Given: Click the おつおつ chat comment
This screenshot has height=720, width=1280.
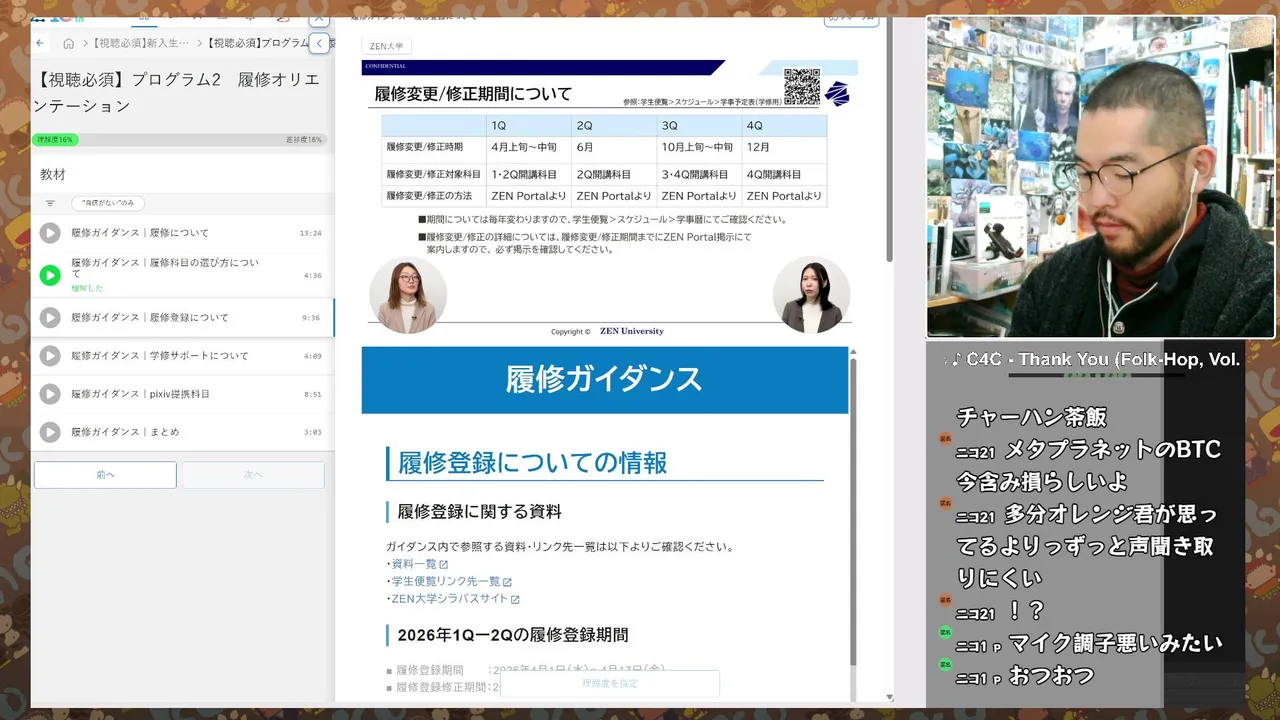Looking at the screenshot, I should click(1051, 676).
